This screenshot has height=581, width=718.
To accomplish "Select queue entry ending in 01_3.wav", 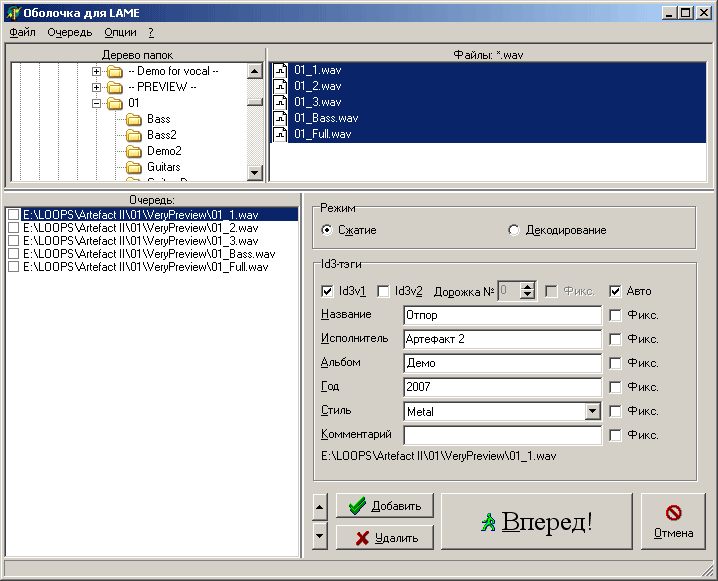I will 141,241.
